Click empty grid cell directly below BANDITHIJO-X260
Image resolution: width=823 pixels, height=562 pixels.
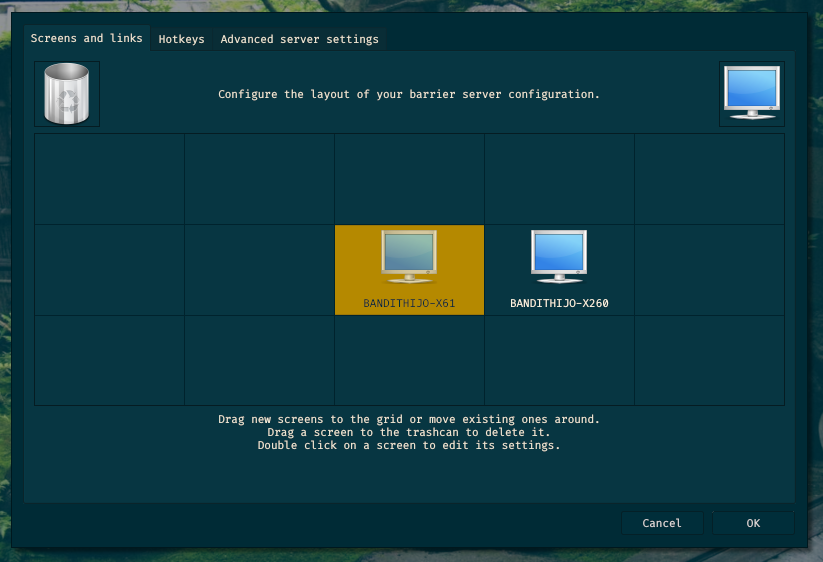pos(559,360)
